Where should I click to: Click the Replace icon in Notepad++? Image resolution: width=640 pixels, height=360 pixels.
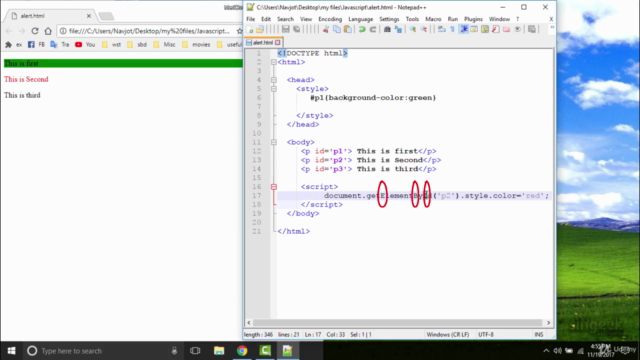click(398, 29)
